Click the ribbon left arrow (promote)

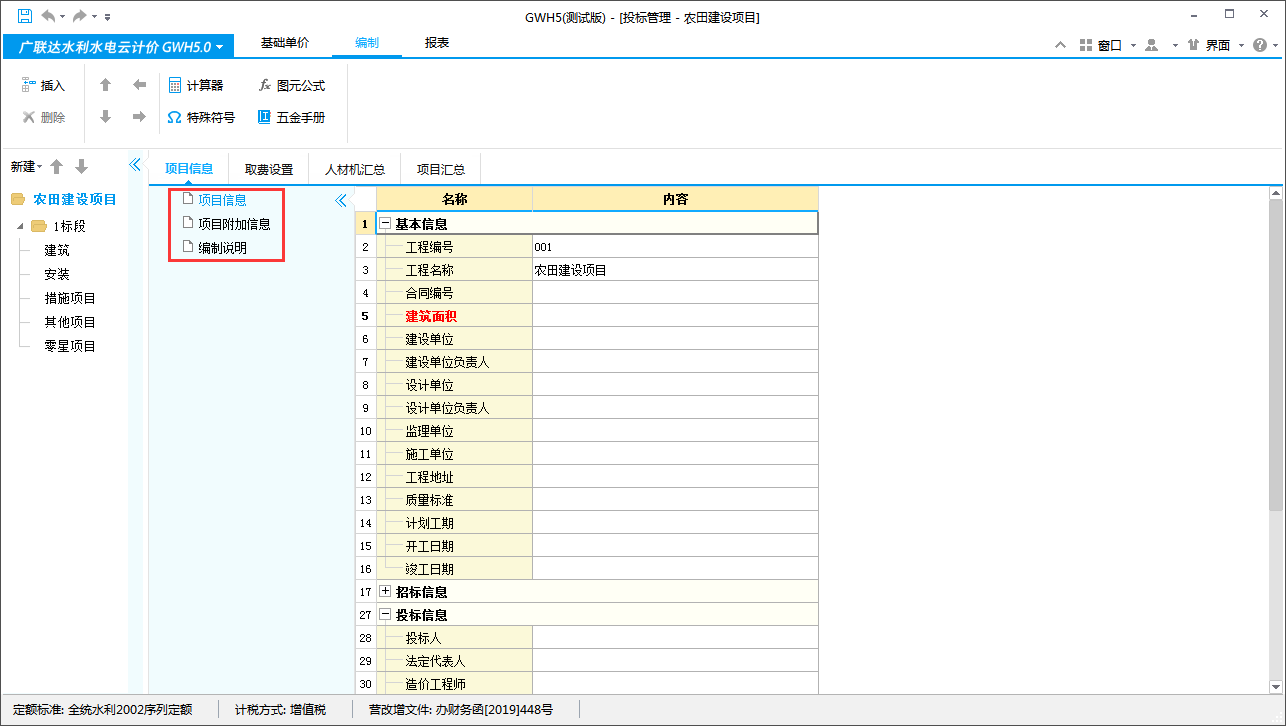139,85
